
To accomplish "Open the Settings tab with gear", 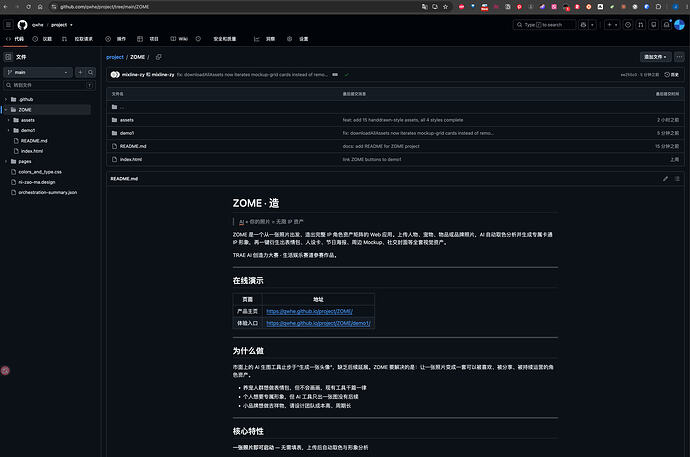I will 298,39.
